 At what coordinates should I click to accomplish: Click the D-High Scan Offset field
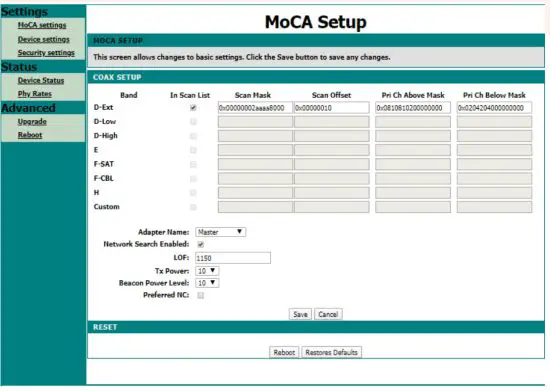coord(332,136)
